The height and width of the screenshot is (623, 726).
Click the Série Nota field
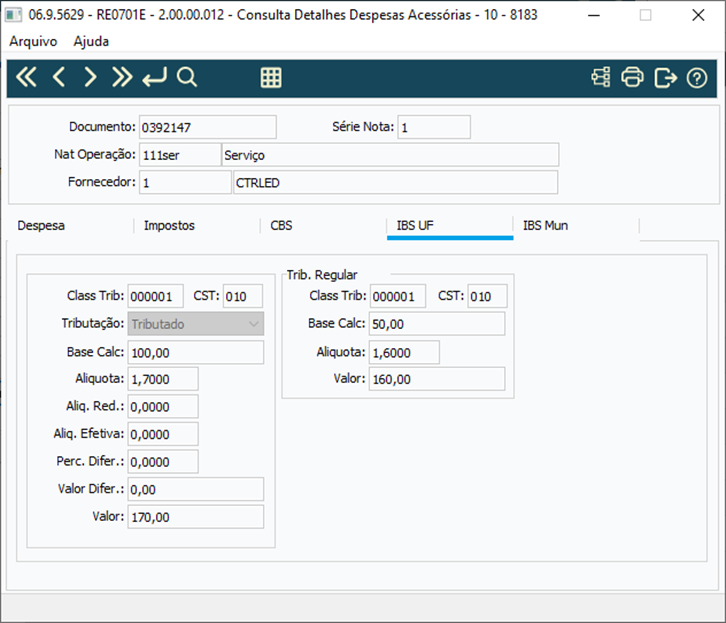click(x=434, y=127)
